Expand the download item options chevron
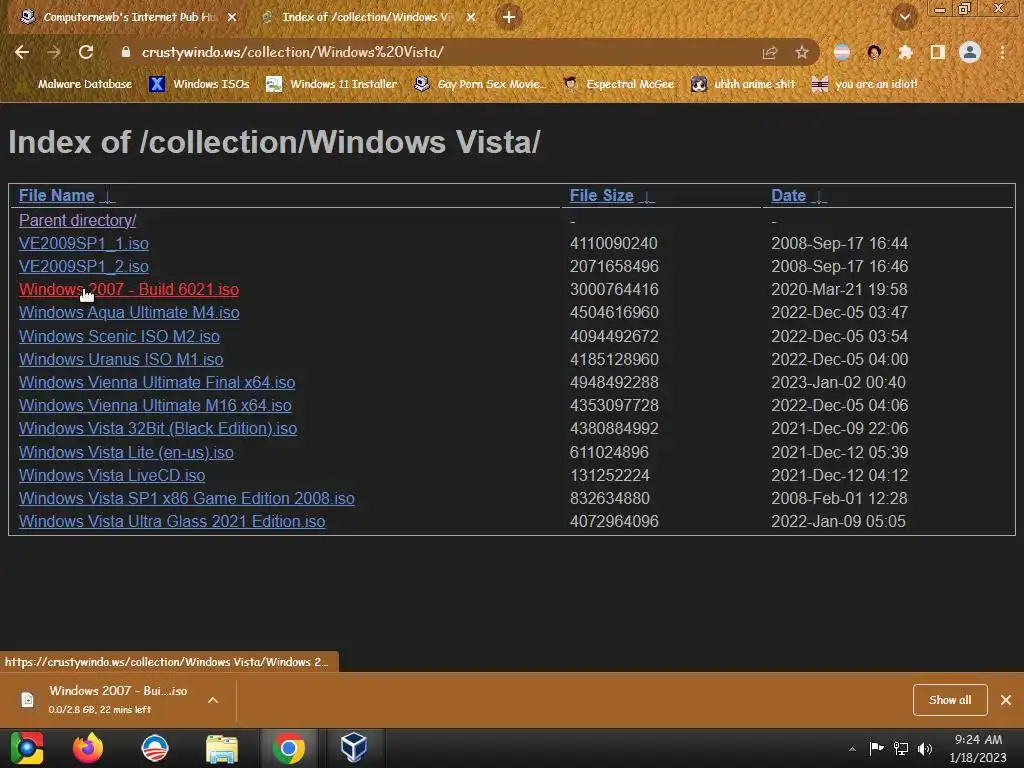This screenshot has width=1024, height=768. (213, 699)
